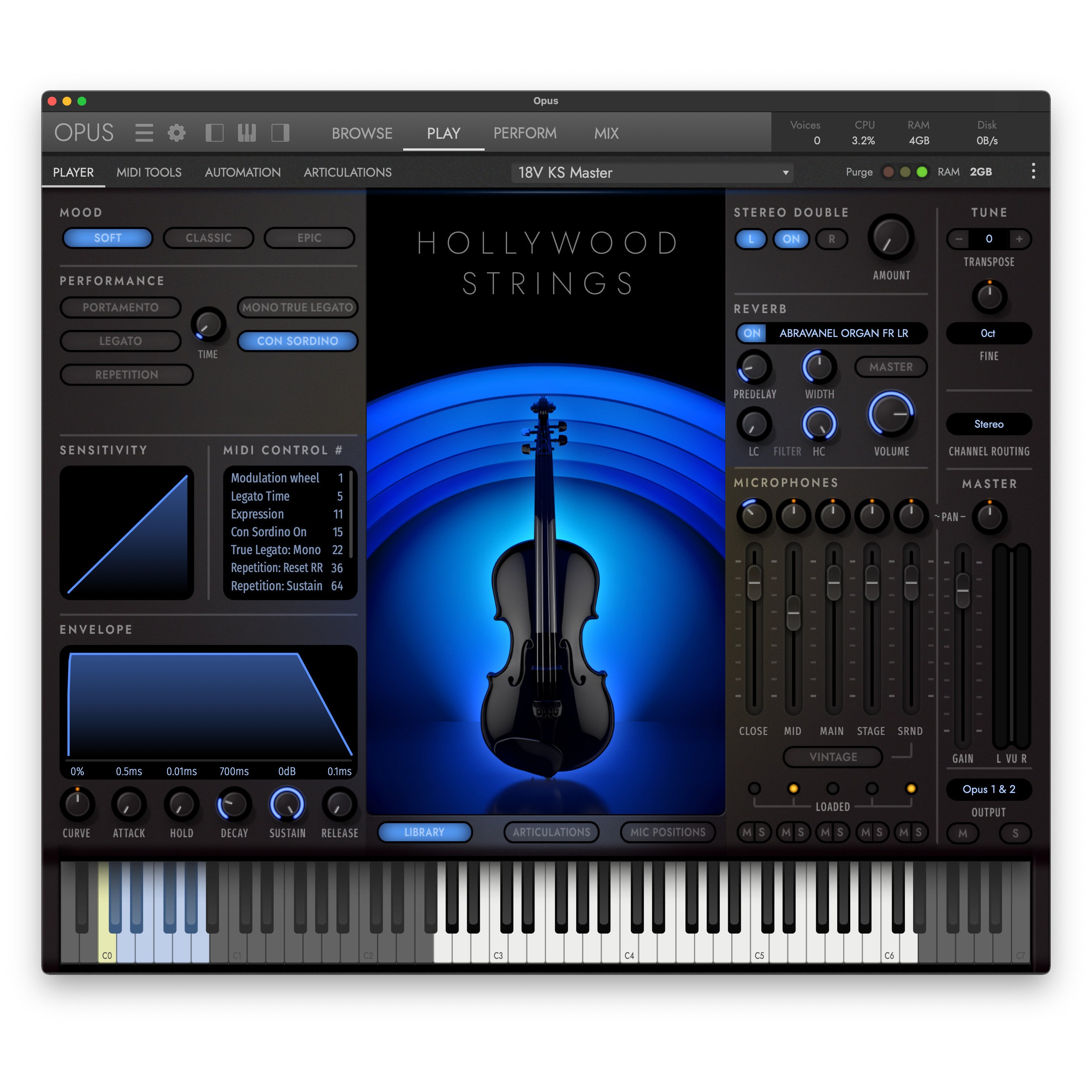Image resolution: width=1092 pixels, height=1092 pixels.
Task: Click the VINTAGE microphone button
Action: (x=833, y=757)
